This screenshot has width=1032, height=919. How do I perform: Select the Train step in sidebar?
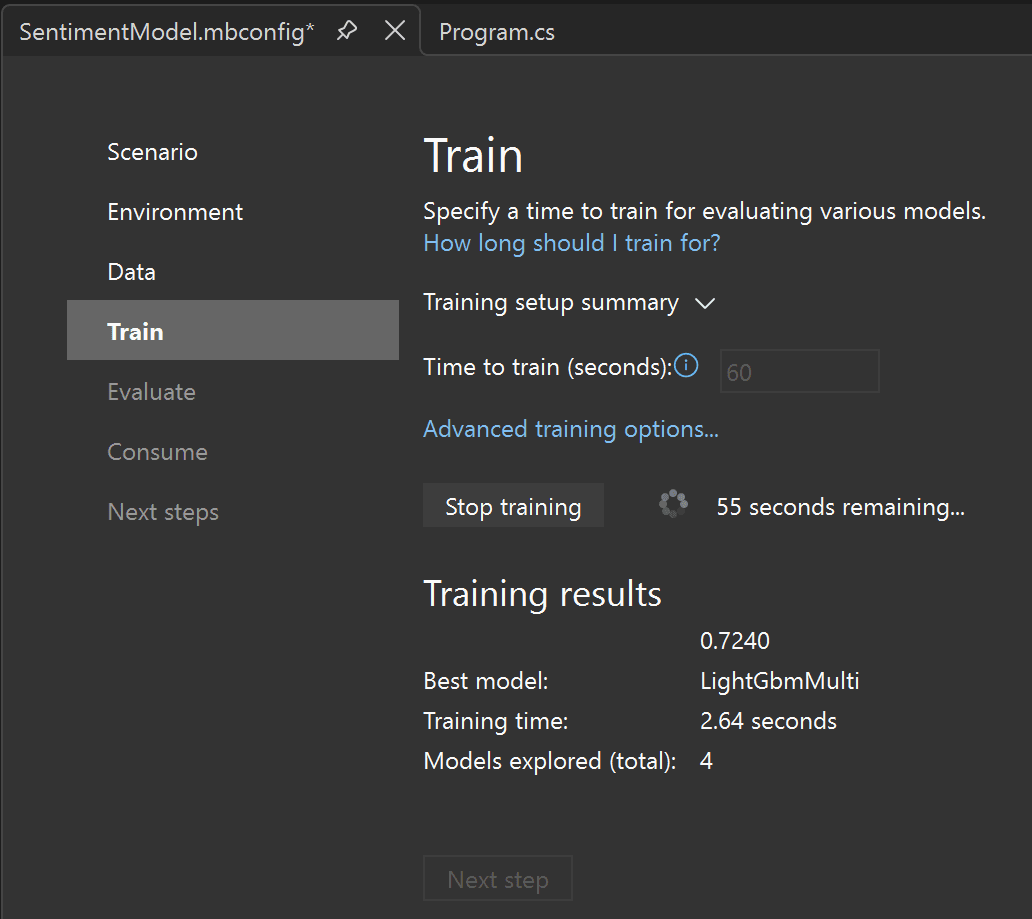tap(135, 331)
